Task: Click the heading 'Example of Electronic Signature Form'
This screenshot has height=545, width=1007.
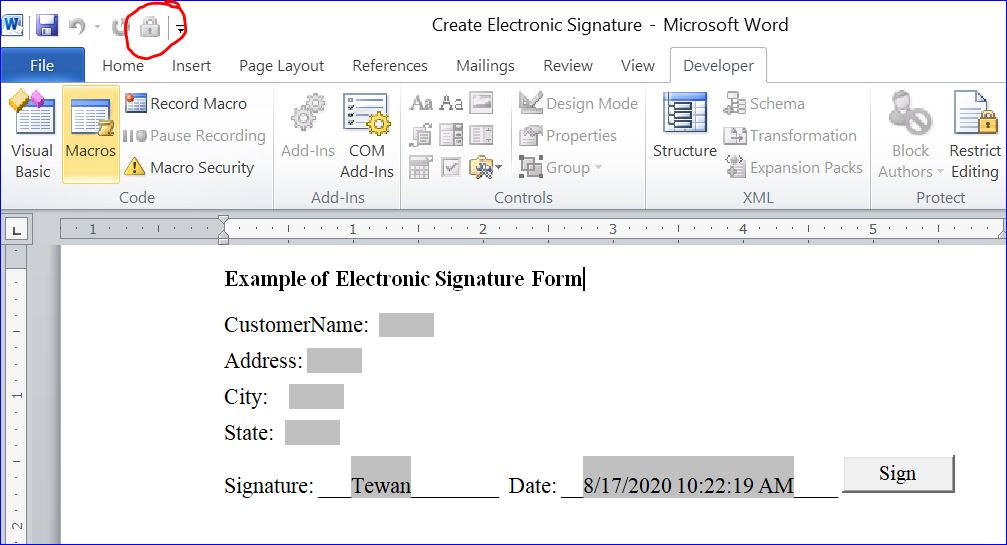Action: tap(403, 279)
